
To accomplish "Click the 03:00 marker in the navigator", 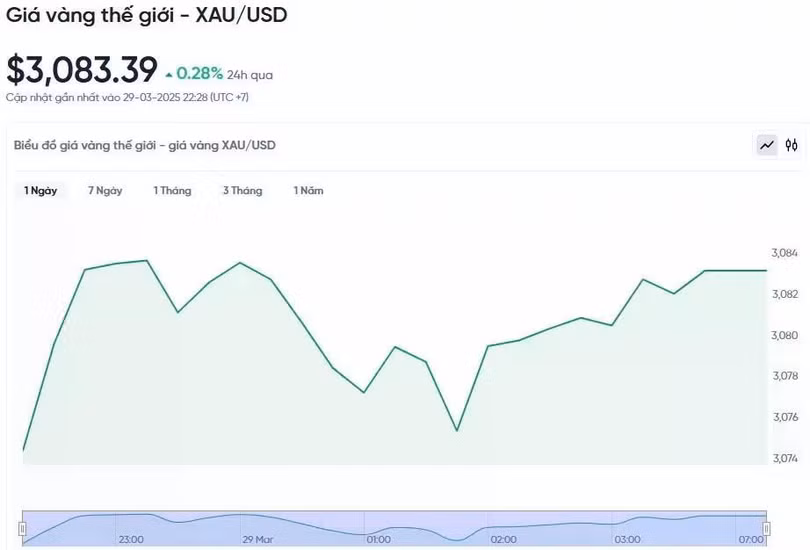I will pos(627,539).
